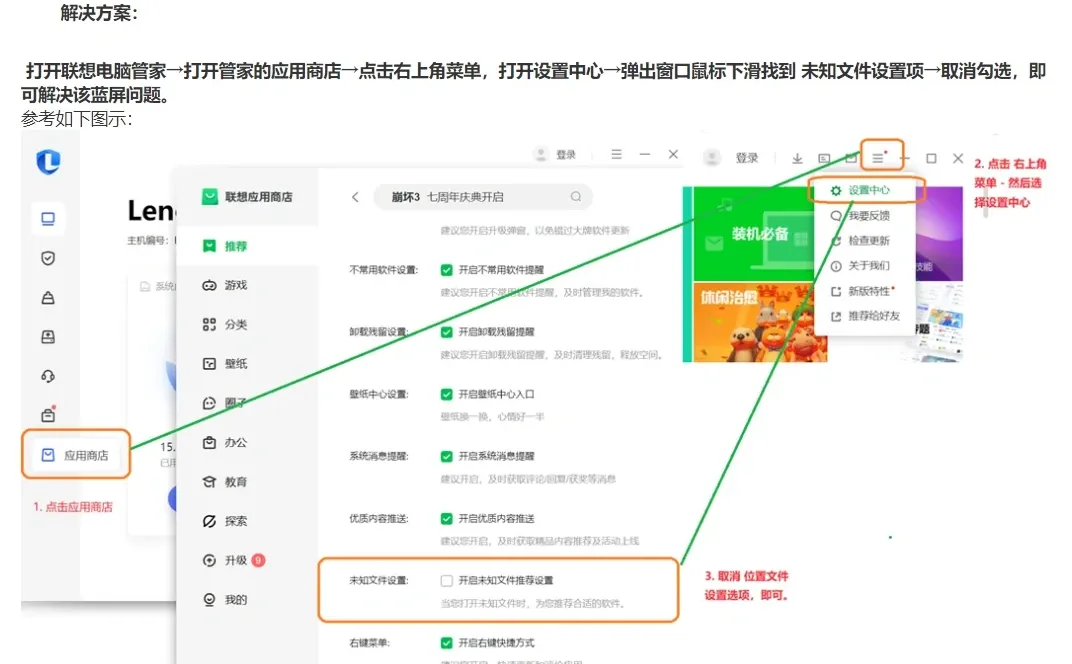Viewport: 1072px width, 664px height.
Task: Click the headset customer service icon
Action: coord(50,376)
